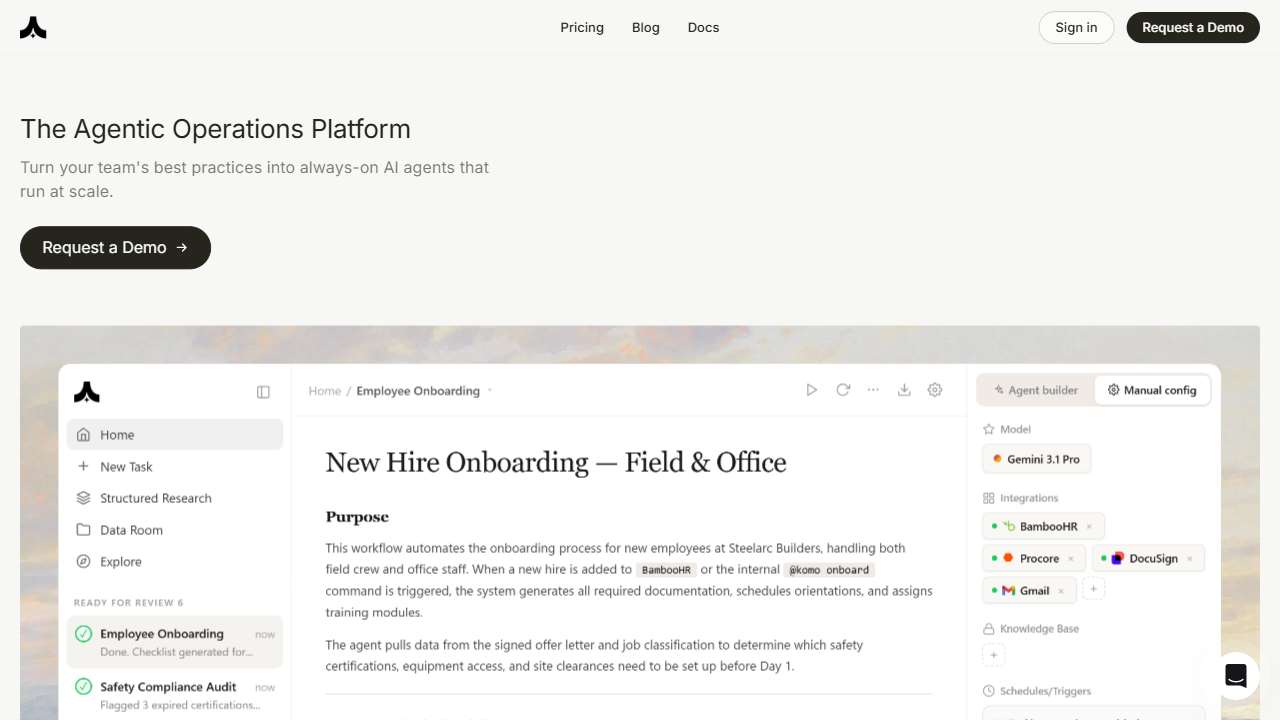Remove the BambooHR integration chip

click(1089, 526)
